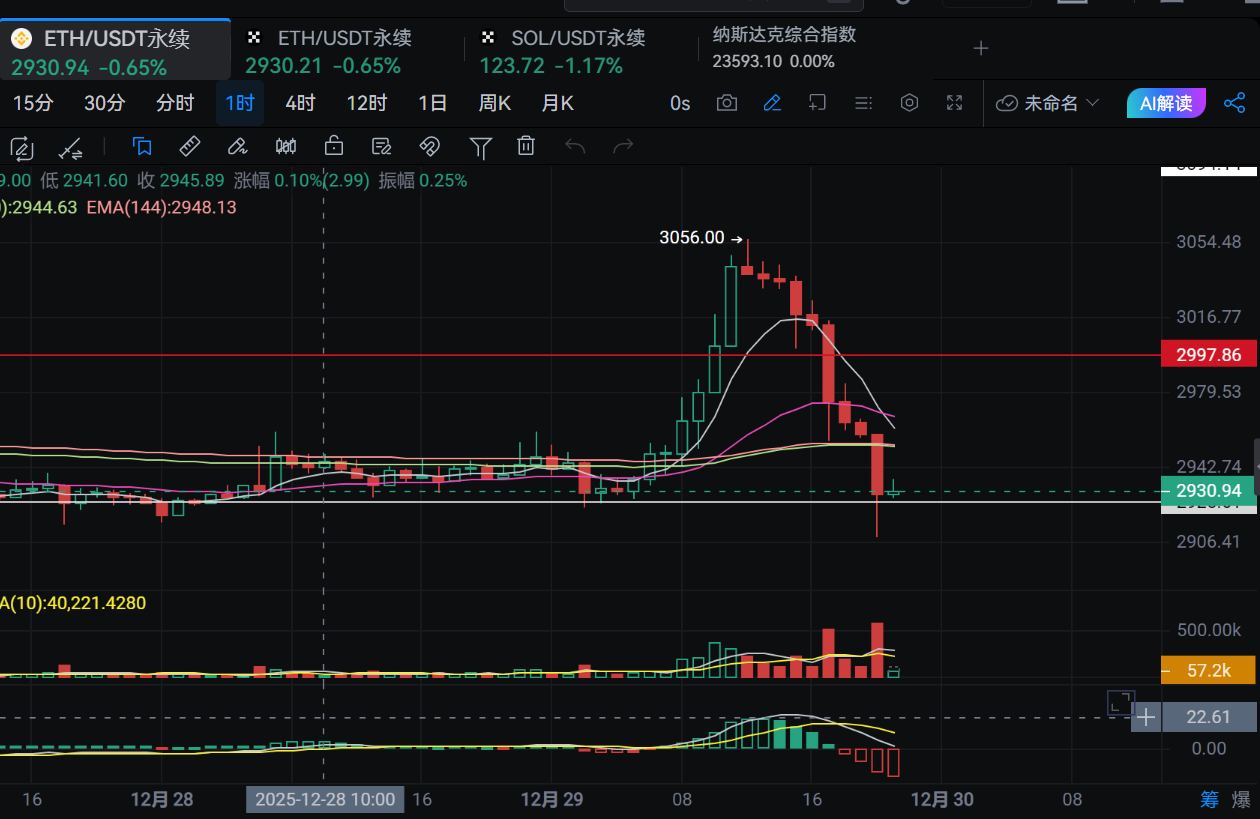Click the share icon next to AI解读

click(x=1235, y=103)
